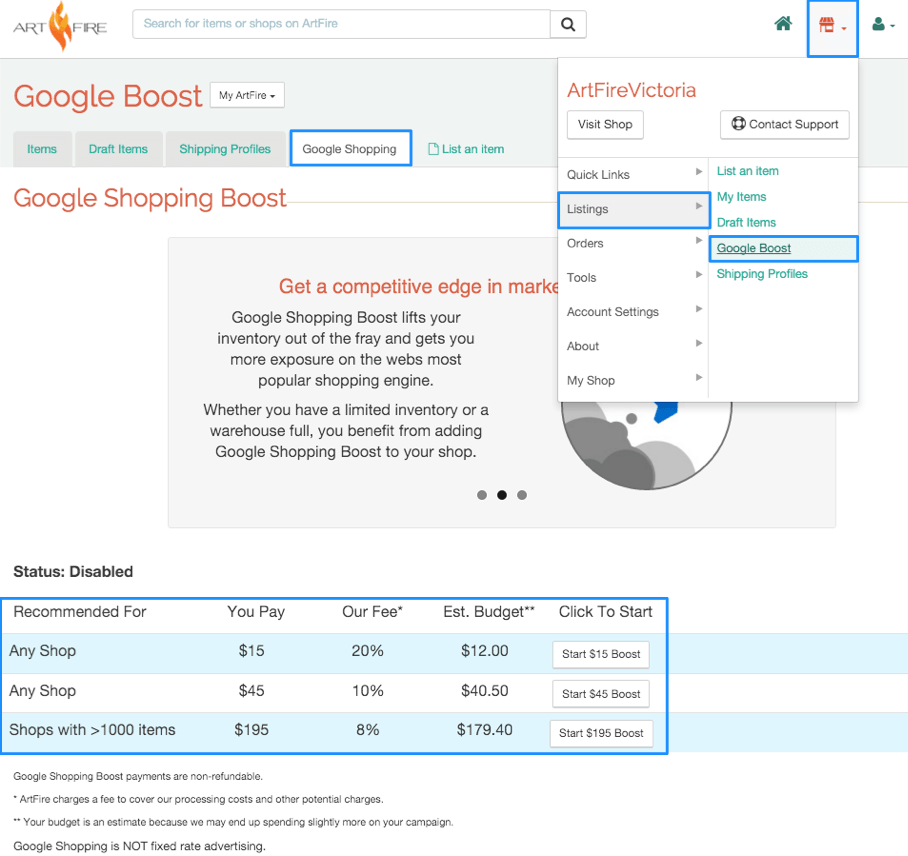
Task: Expand the Listings submenu
Action: coord(634,210)
